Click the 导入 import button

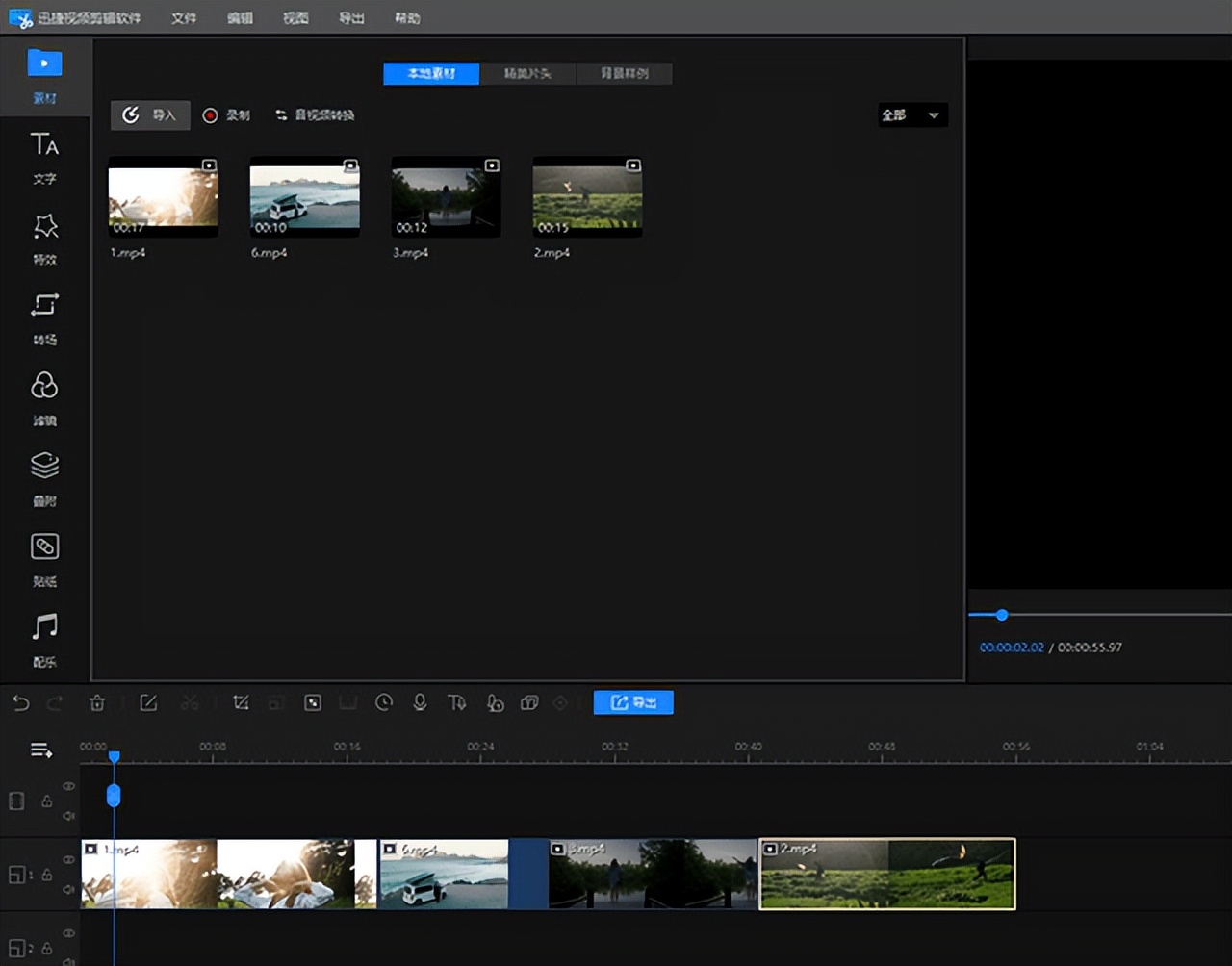150,115
